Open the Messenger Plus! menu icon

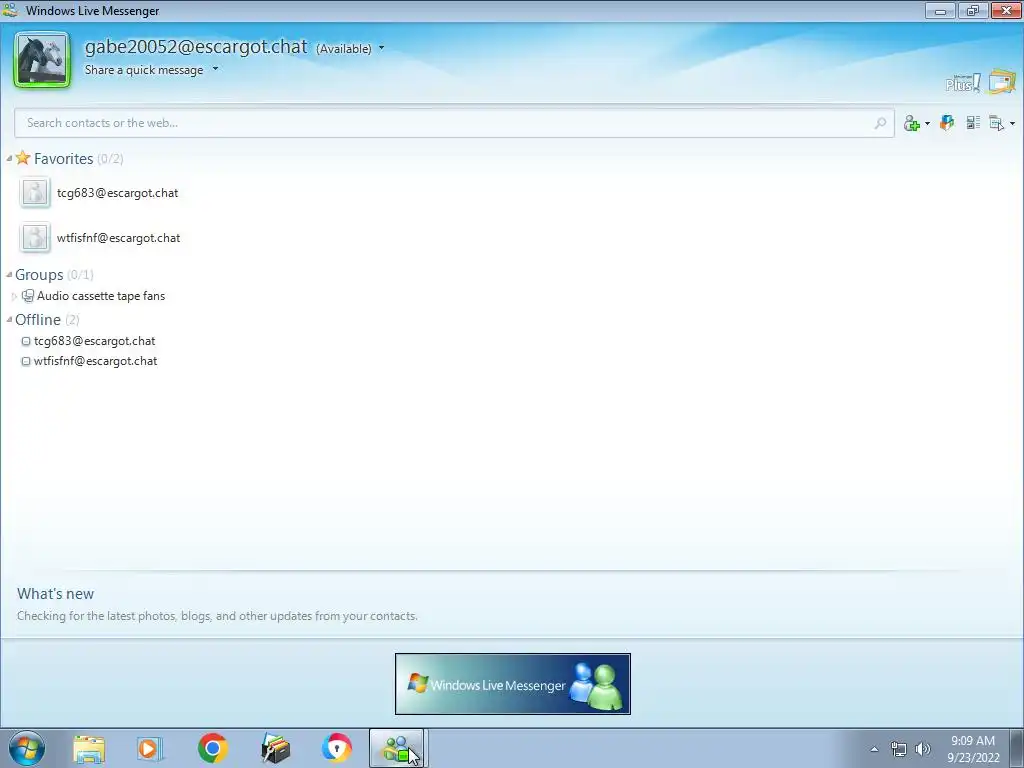(x=963, y=83)
